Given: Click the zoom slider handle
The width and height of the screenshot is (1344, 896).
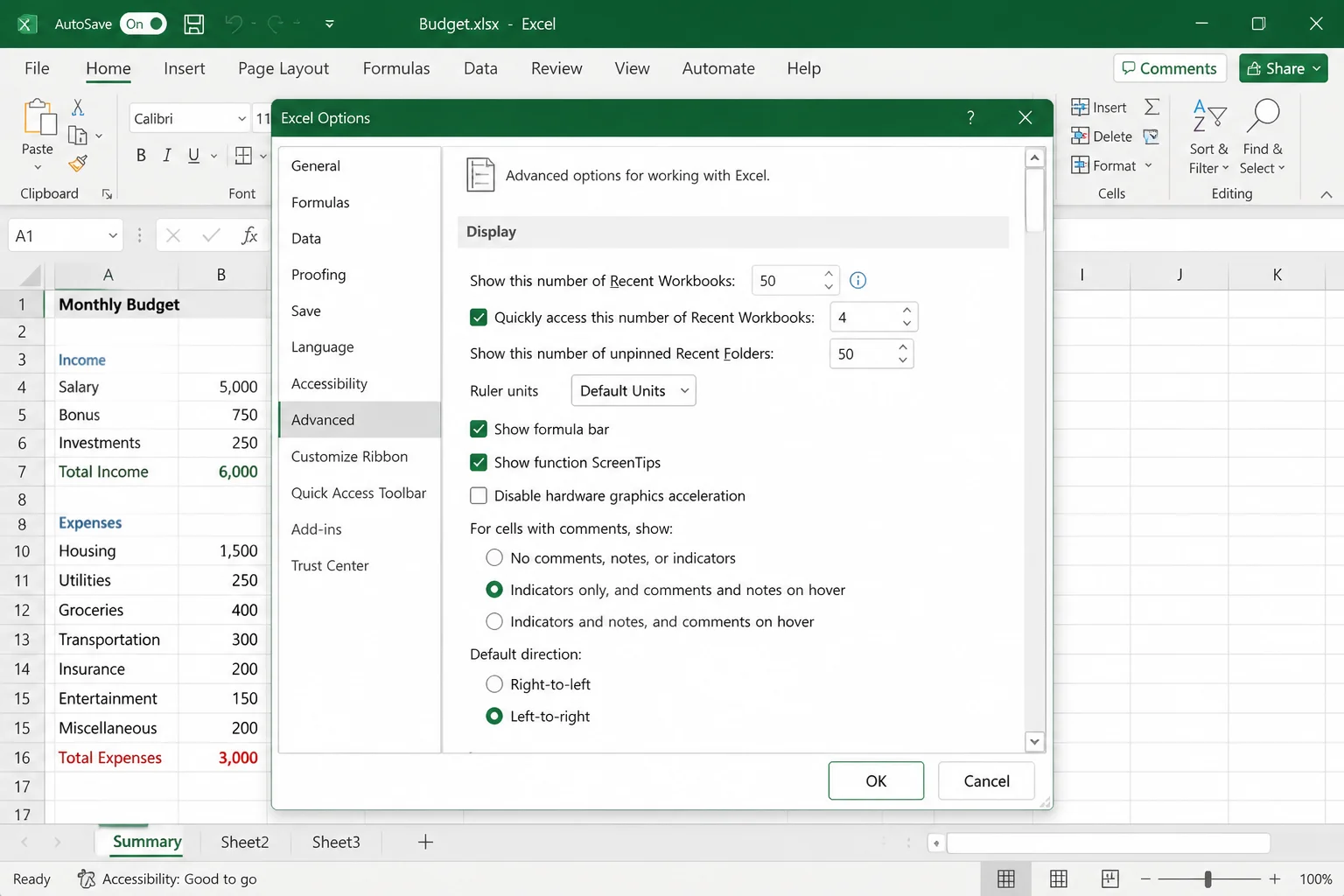Looking at the screenshot, I should pyautogui.click(x=1207, y=878).
